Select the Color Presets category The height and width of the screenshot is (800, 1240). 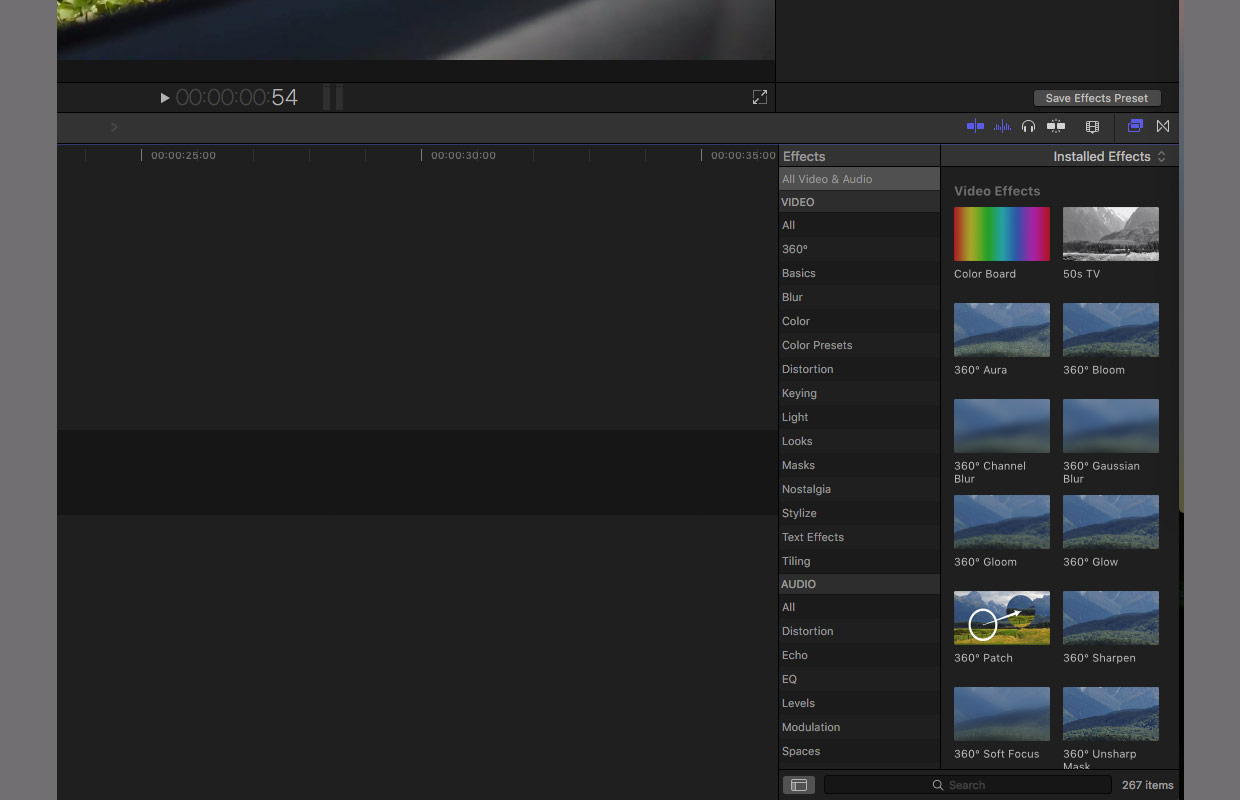click(x=817, y=345)
